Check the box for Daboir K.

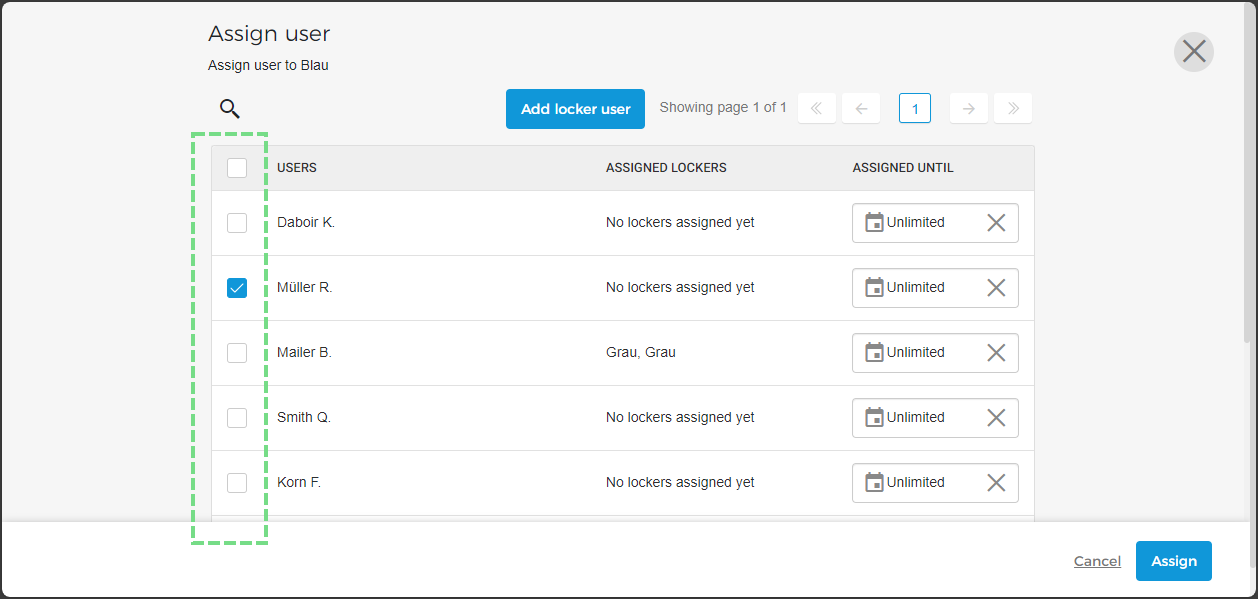click(237, 223)
